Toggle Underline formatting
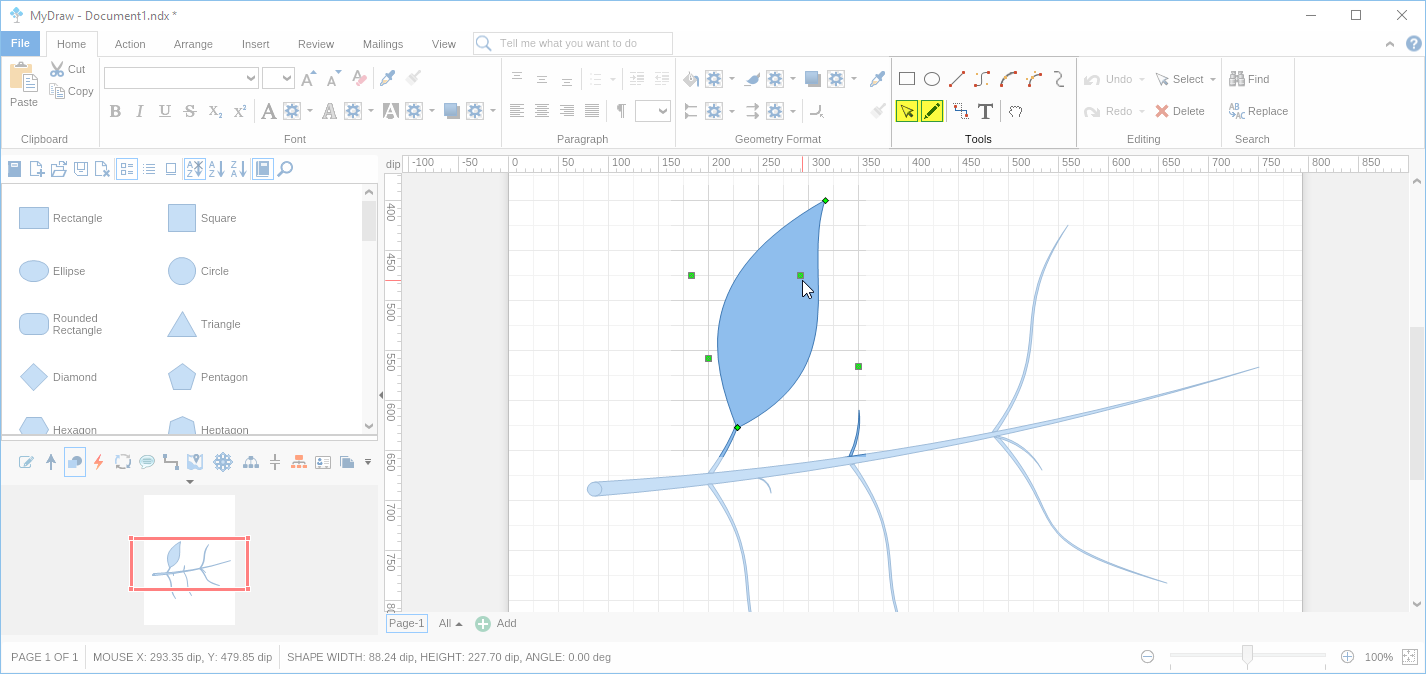This screenshot has width=1426, height=674. pos(165,111)
